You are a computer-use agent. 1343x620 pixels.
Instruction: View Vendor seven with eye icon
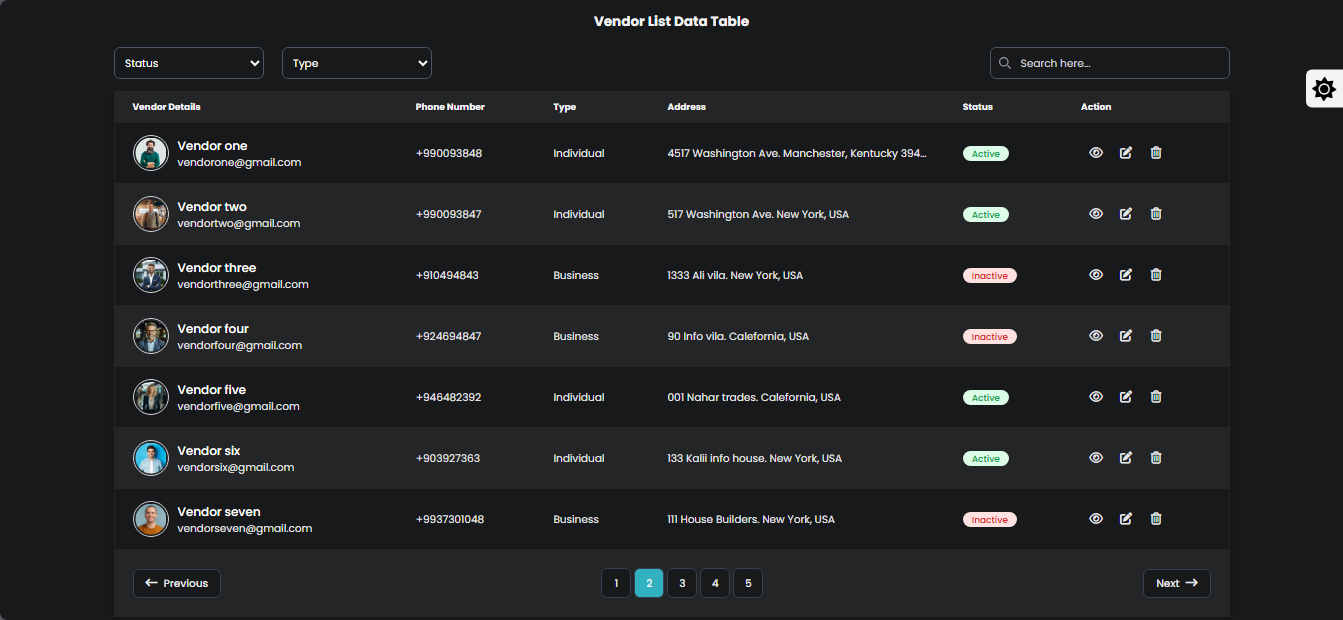[x=1096, y=519]
